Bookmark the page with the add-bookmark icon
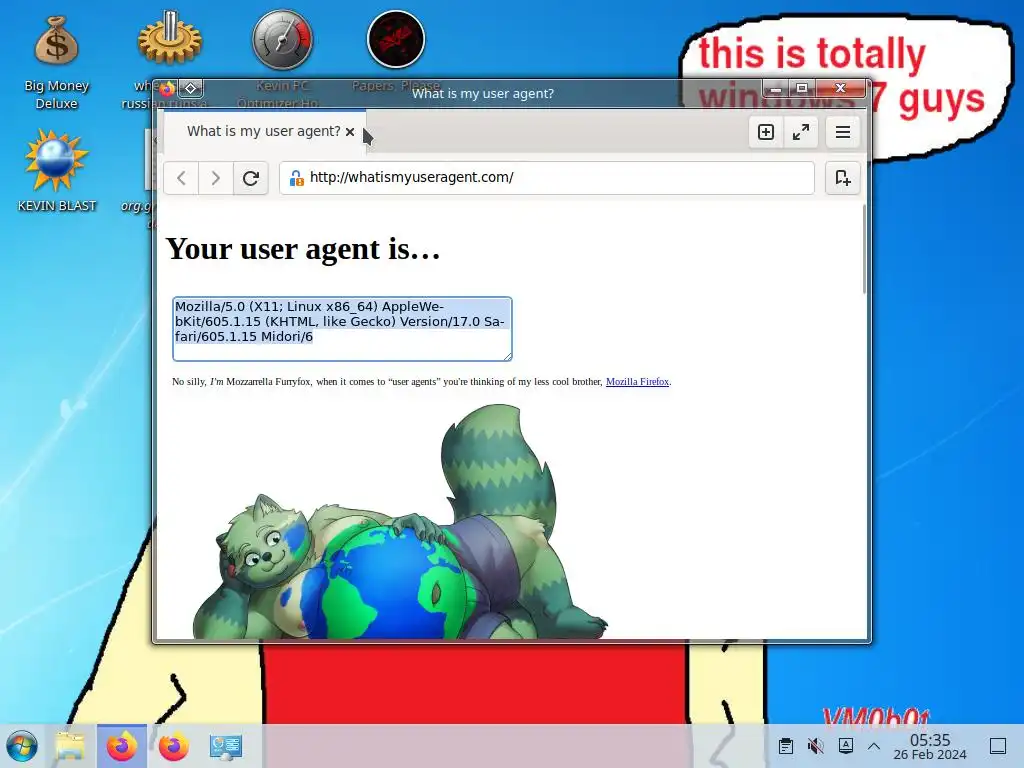 [842, 178]
